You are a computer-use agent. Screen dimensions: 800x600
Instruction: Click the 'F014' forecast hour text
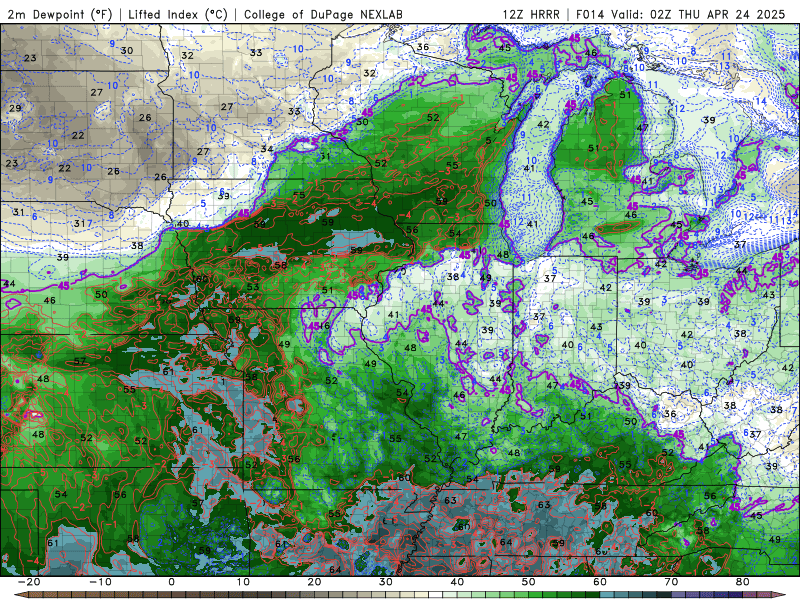590,14
